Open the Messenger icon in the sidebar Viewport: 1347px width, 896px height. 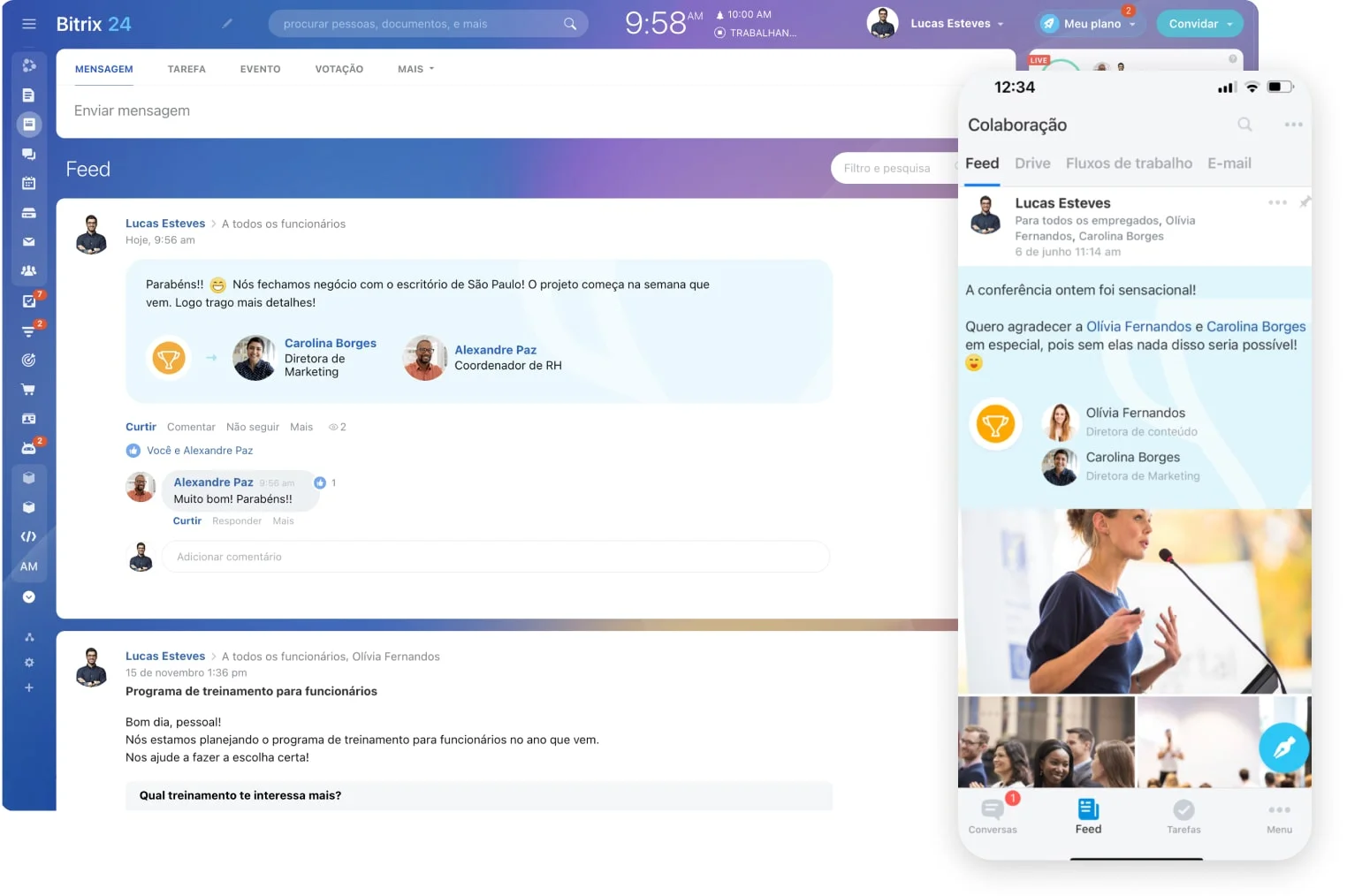tap(28, 154)
